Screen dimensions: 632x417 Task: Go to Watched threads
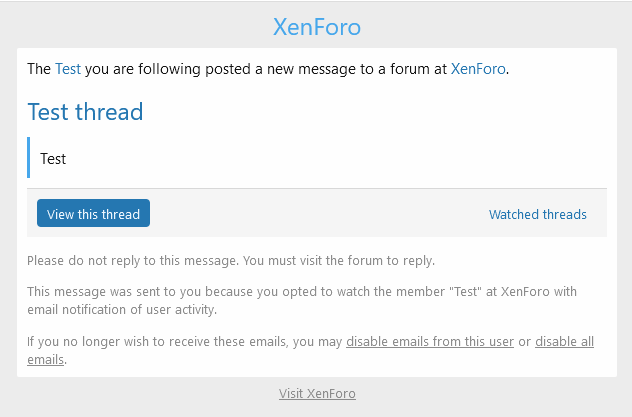pyautogui.click(x=538, y=214)
